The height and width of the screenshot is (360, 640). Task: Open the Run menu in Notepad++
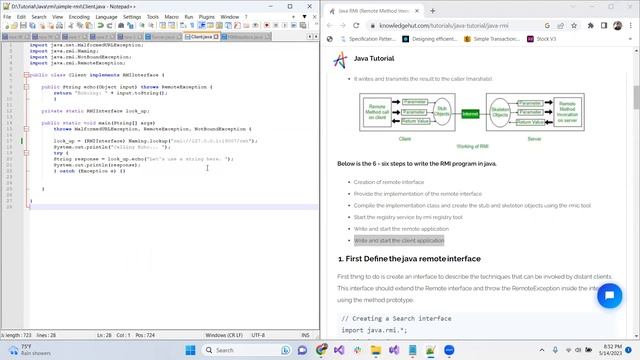189,17
